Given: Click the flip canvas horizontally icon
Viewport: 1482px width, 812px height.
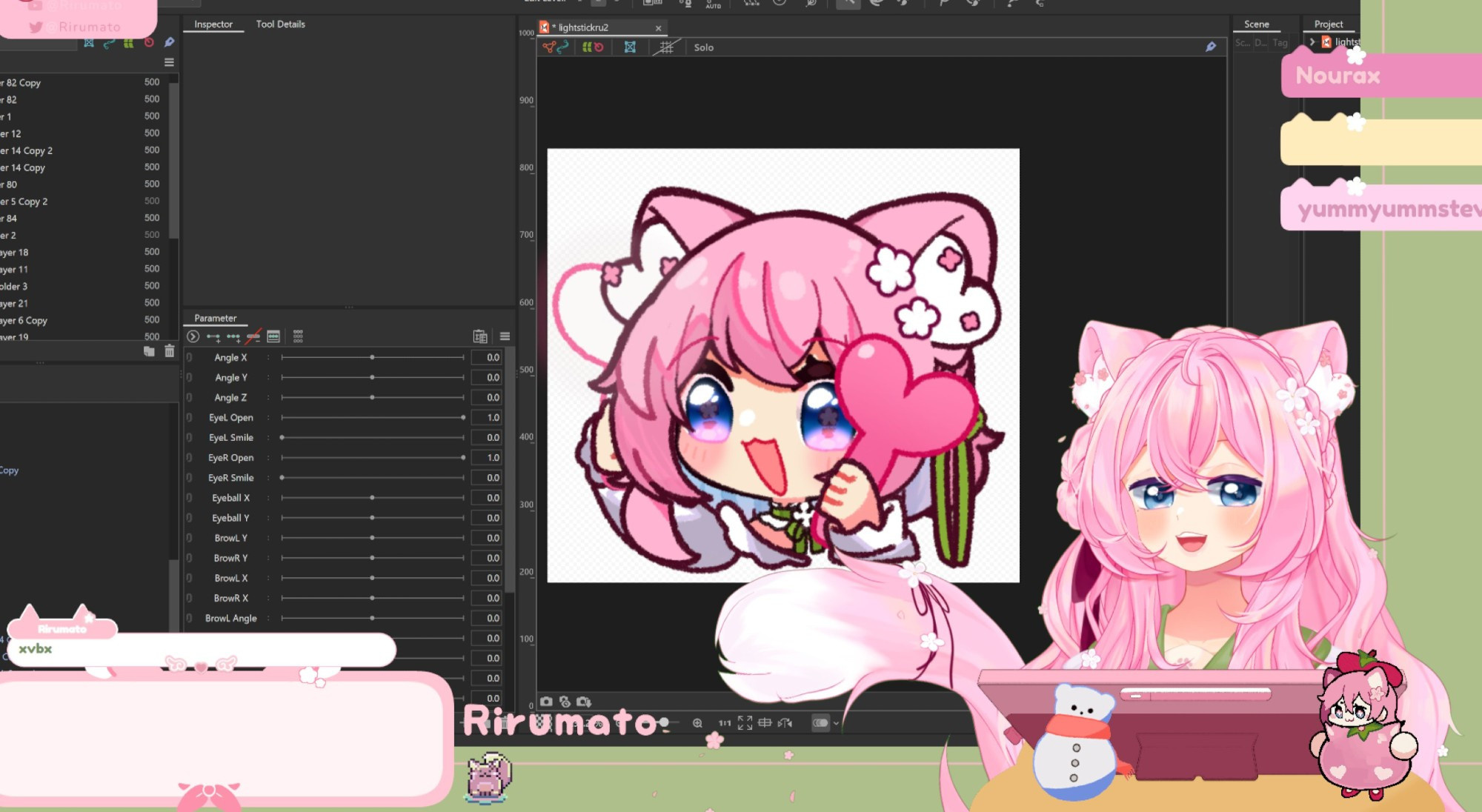Looking at the screenshot, I should 785,723.
